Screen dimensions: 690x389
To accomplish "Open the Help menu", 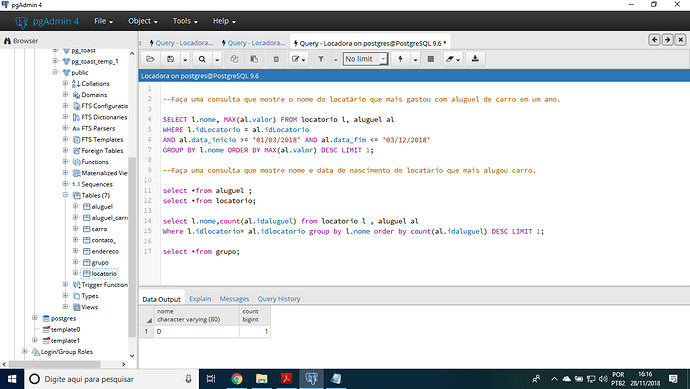I will pos(224,21).
